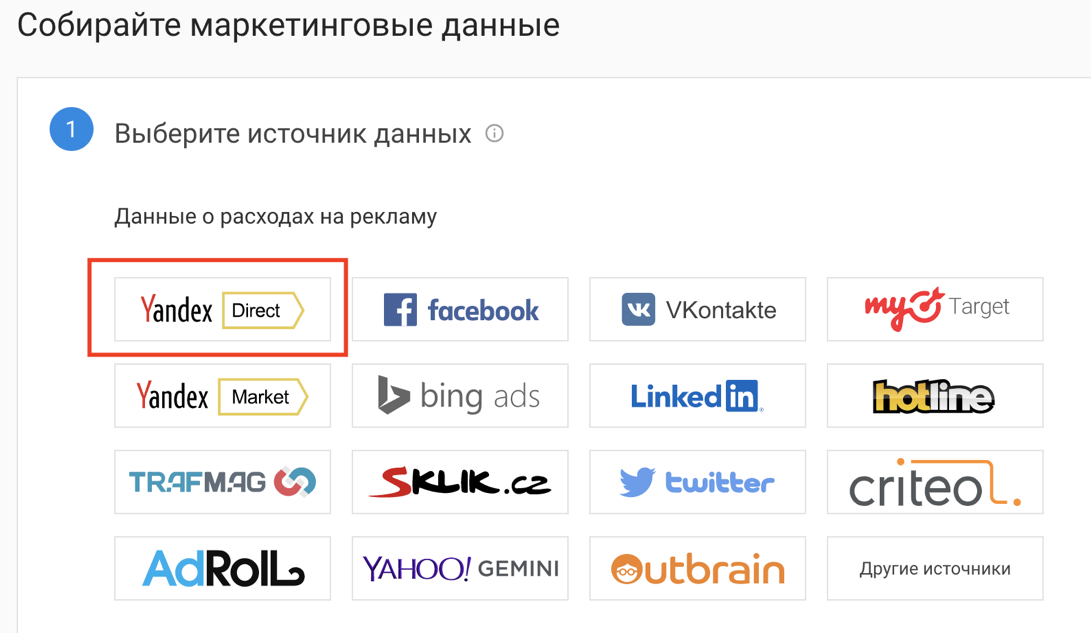Viewport: 1091px width, 633px height.
Task: Select the Bing Ads tile
Action: click(x=460, y=396)
